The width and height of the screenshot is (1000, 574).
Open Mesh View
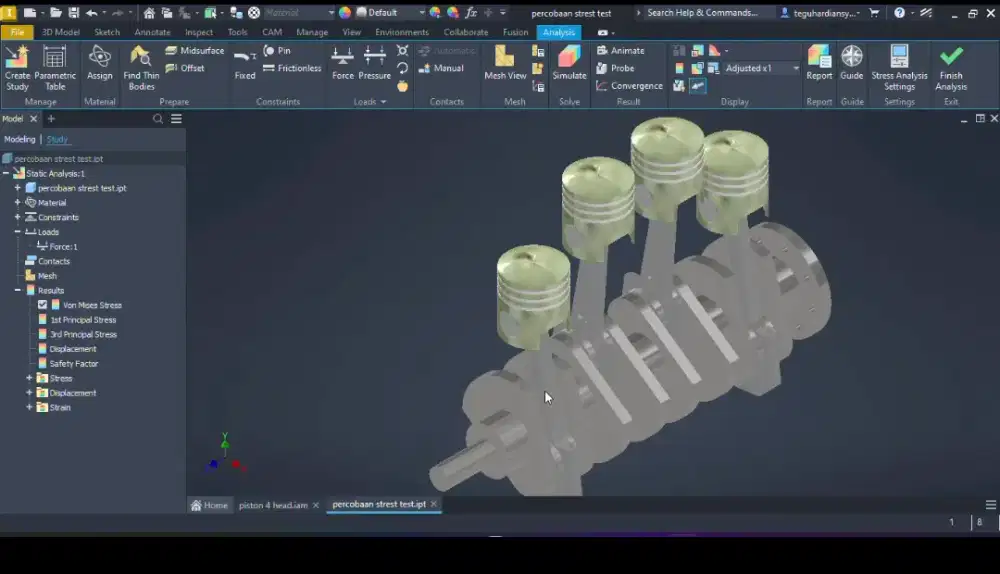pos(505,63)
